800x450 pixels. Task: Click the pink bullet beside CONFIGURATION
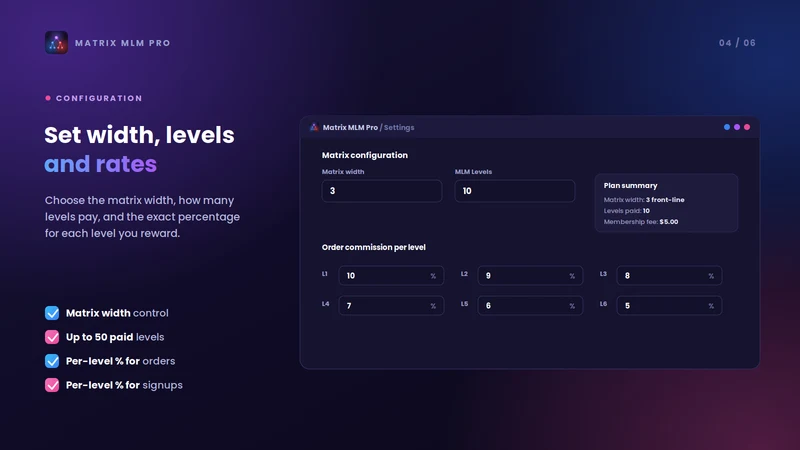pos(48,98)
